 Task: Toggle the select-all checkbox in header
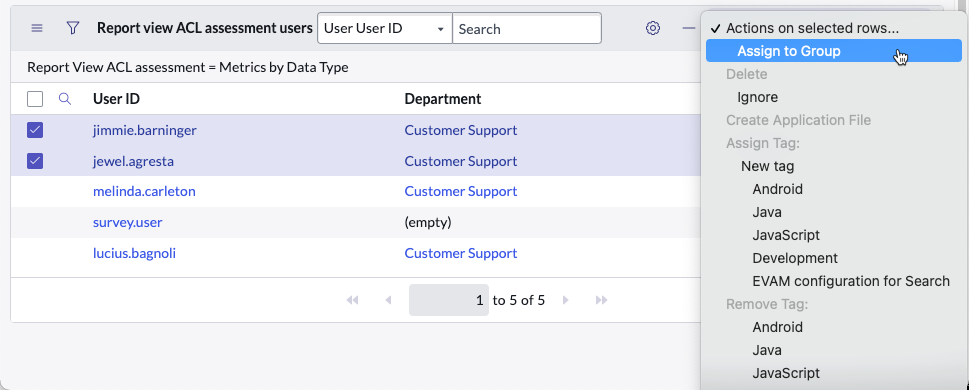click(x=35, y=99)
